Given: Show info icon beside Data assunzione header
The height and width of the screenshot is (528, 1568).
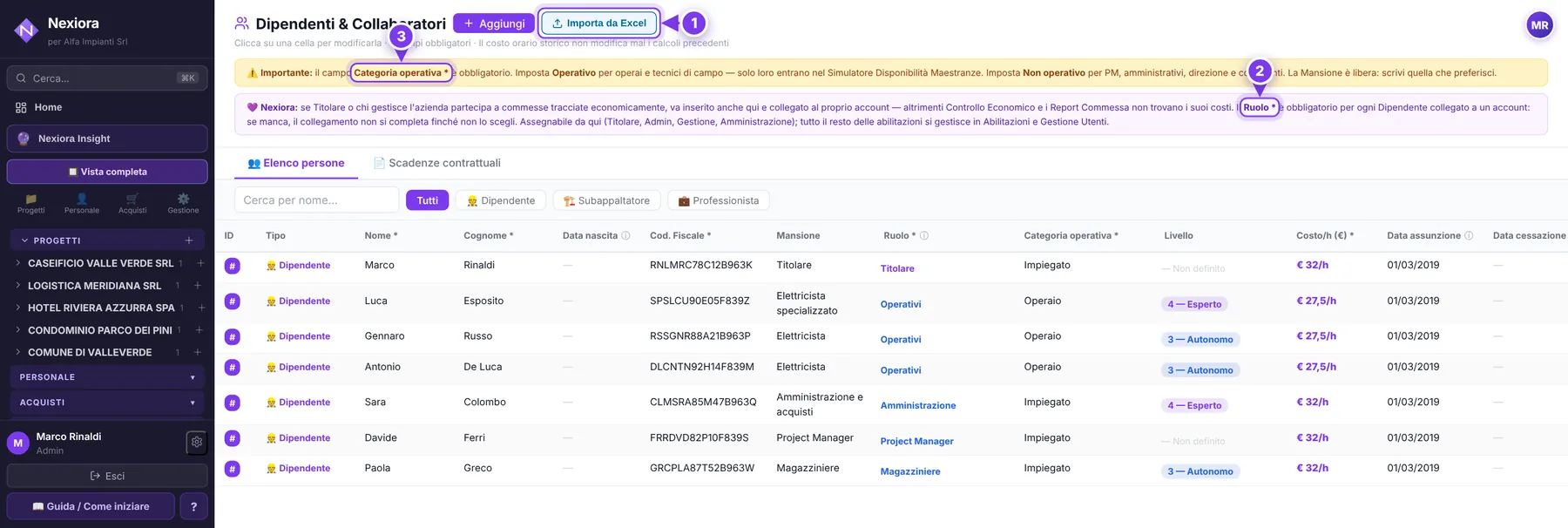Looking at the screenshot, I should (x=1469, y=236).
